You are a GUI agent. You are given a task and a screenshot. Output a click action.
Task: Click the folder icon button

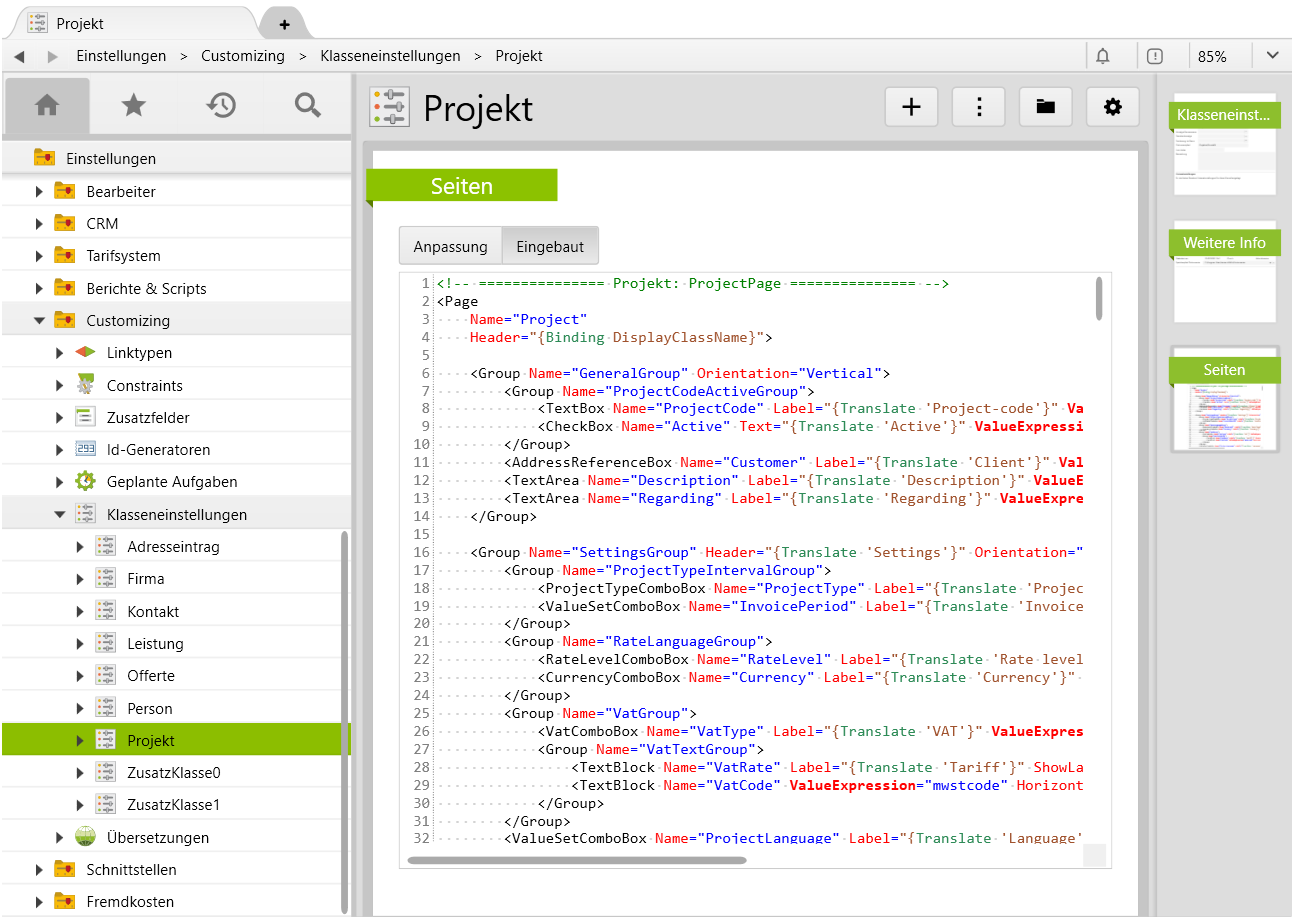click(x=1045, y=107)
